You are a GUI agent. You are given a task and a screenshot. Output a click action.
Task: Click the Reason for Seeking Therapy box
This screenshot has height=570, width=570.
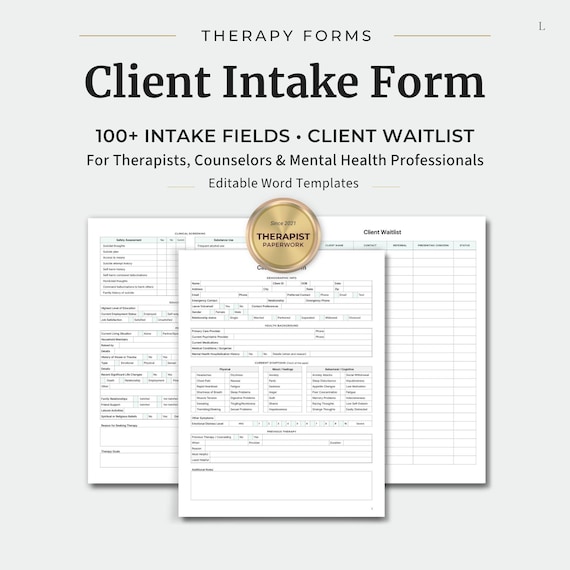(x=139, y=437)
